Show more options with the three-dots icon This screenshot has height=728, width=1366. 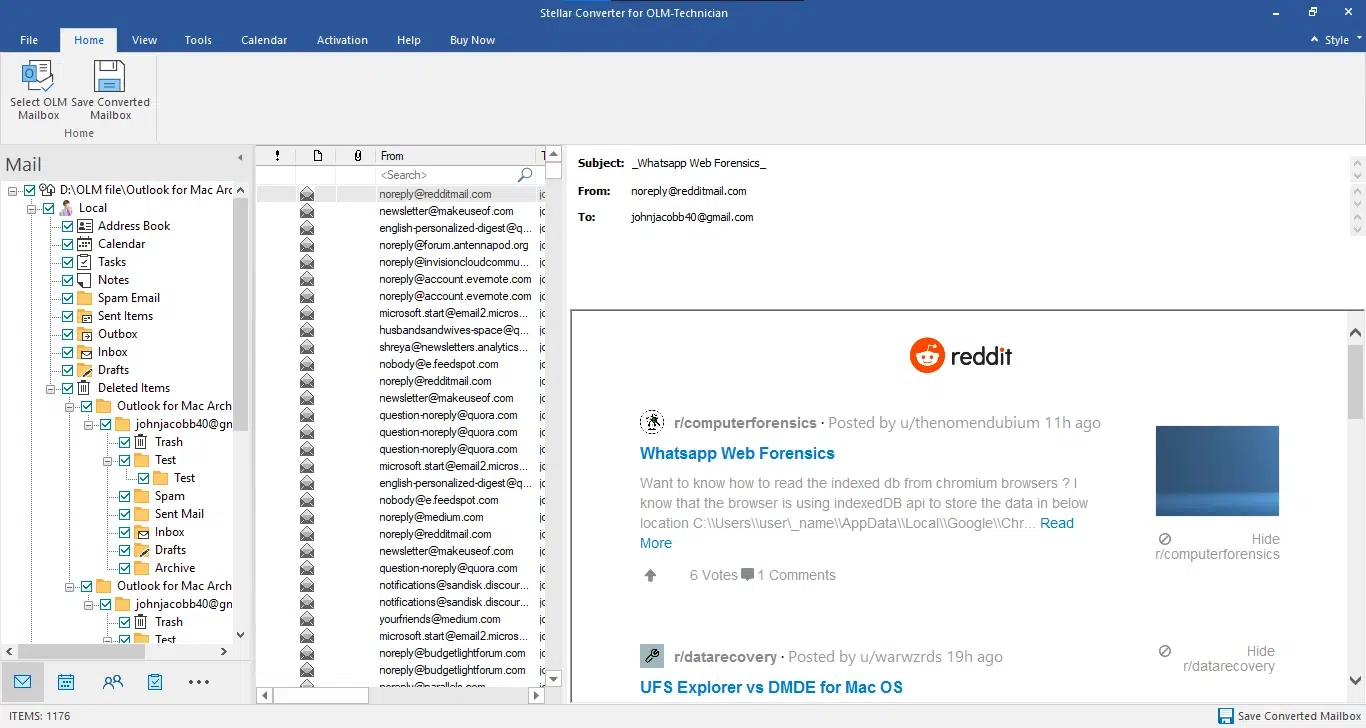coord(199,682)
